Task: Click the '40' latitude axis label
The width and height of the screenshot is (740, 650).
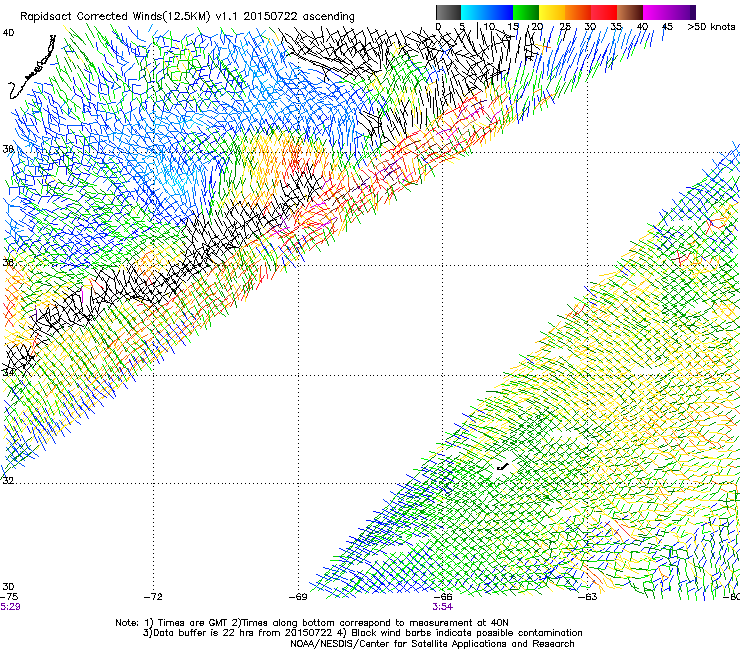Action: coord(8,33)
